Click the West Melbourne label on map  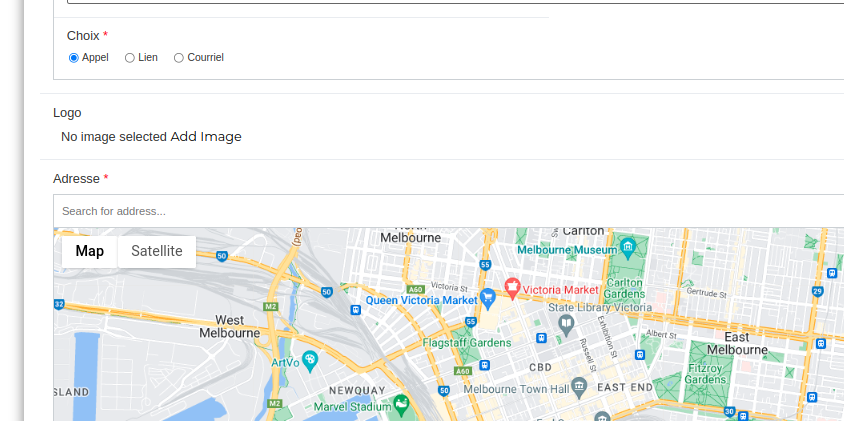pyautogui.click(x=230, y=327)
